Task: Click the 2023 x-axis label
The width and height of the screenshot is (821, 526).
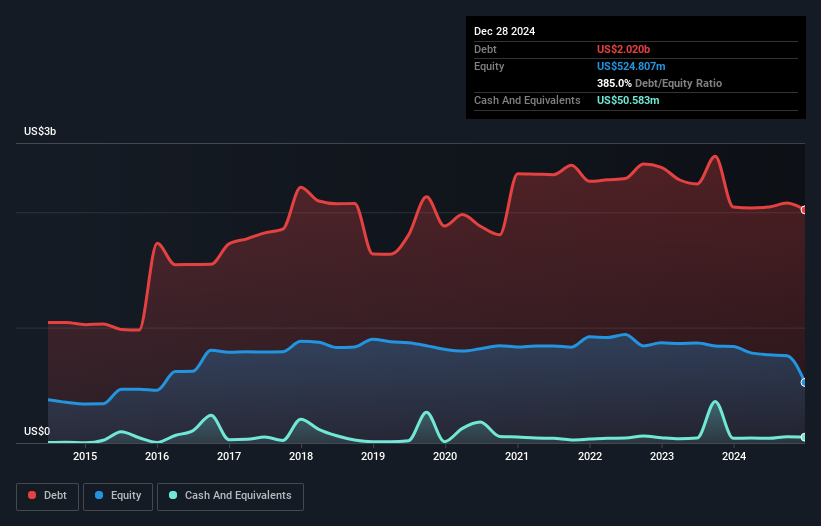Action: 662,456
